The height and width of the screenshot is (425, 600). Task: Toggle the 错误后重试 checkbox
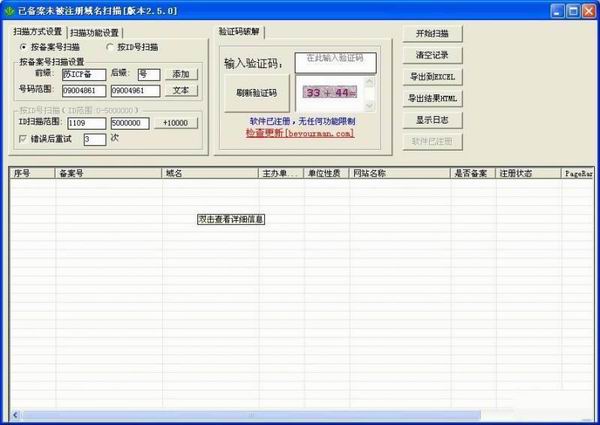(23, 139)
